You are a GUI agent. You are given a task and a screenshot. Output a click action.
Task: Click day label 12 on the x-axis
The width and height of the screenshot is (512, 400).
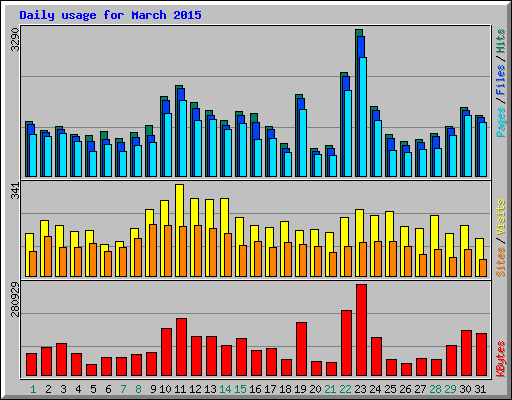coord(195,389)
